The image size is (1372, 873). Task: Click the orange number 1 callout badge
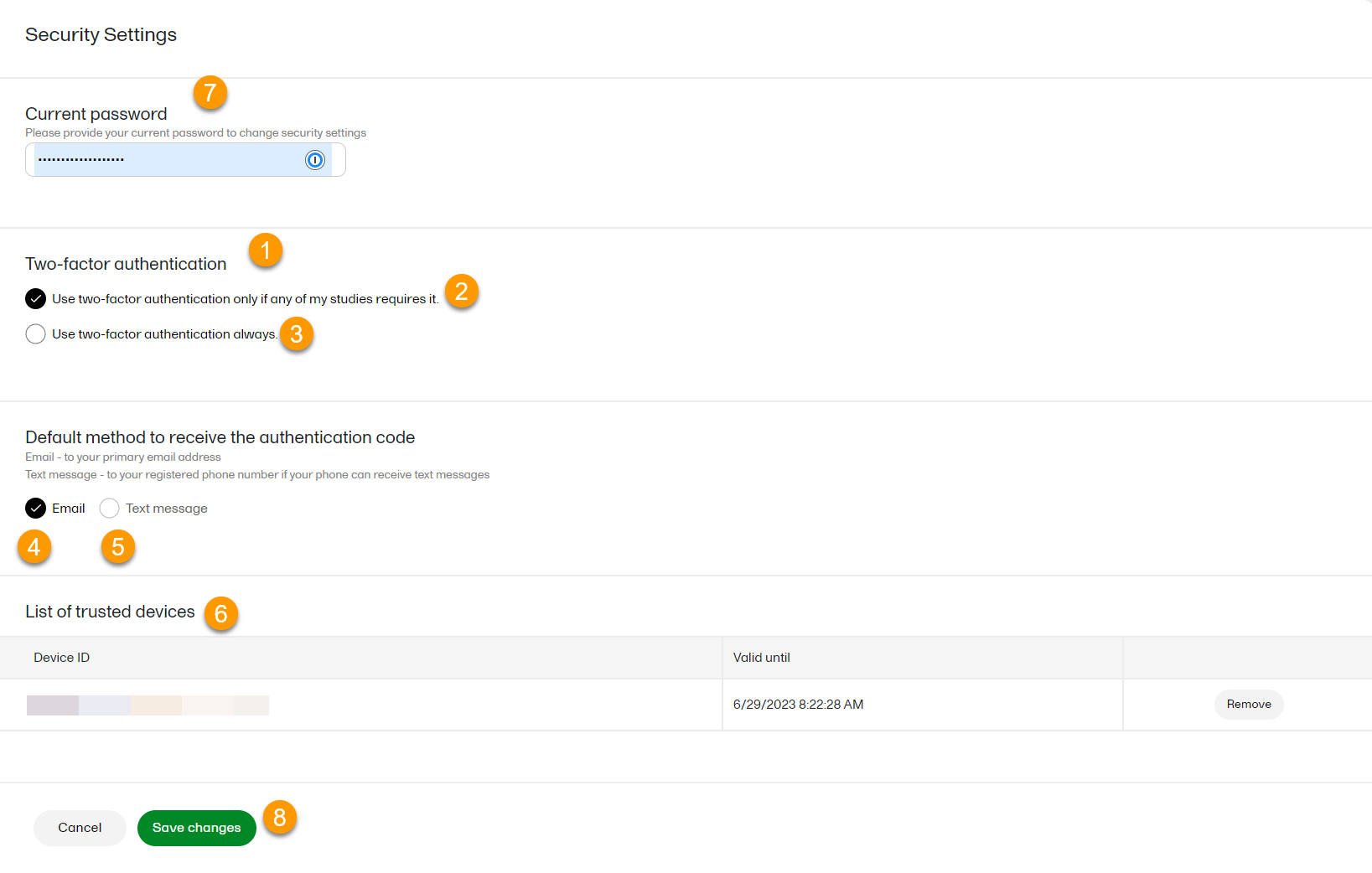pyautogui.click(x=266, y=251)
